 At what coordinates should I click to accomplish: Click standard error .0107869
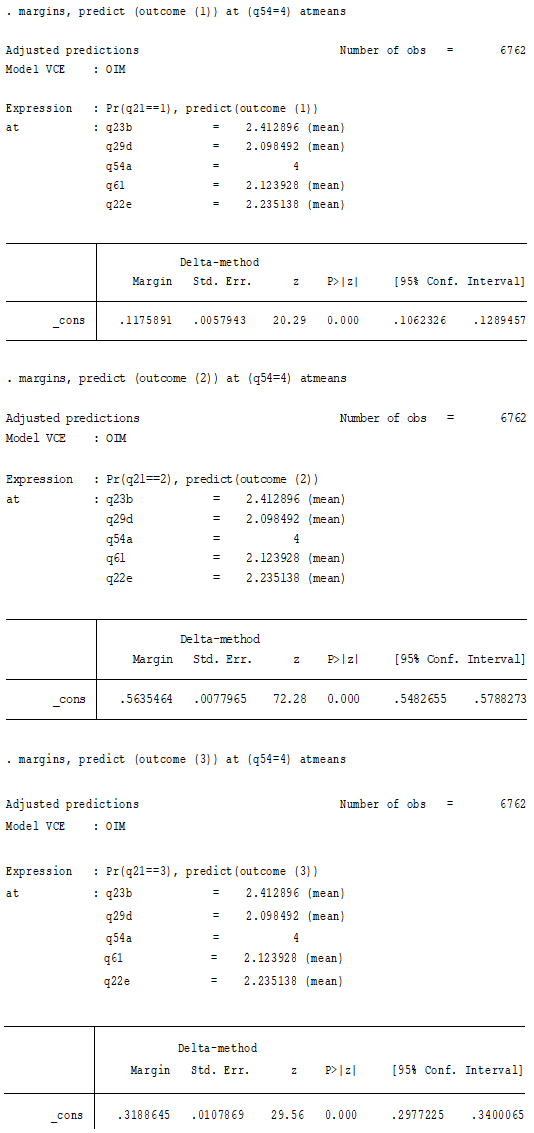[x=218, y=1115]
